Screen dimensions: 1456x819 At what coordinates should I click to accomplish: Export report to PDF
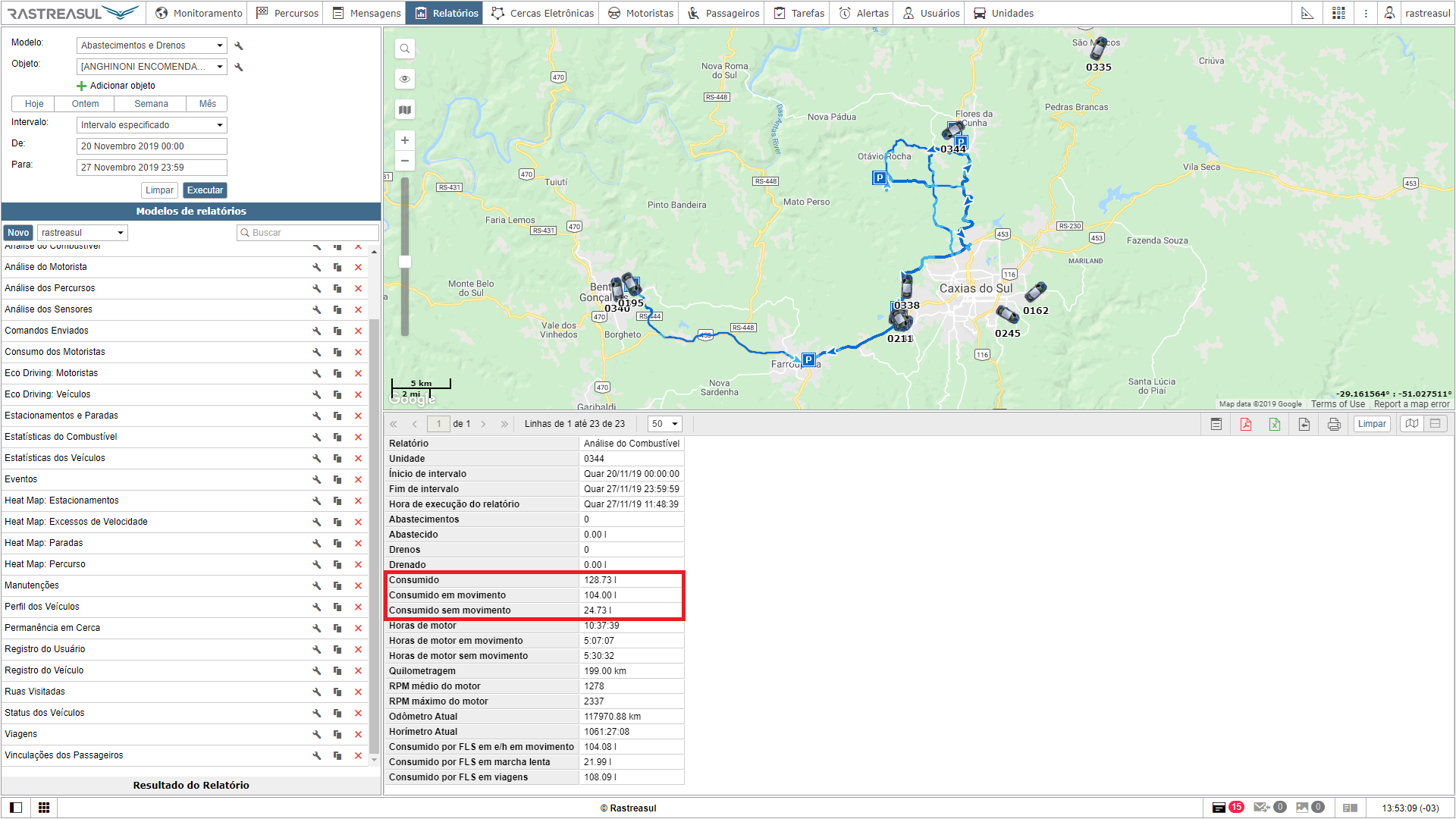click(1246, 424)
